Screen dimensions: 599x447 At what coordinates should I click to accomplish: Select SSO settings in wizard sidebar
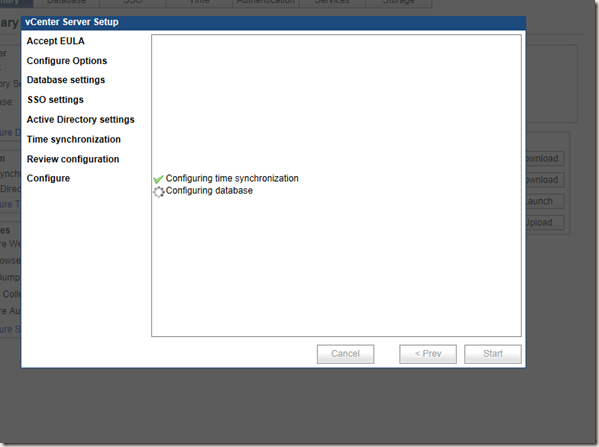point(55,100)
